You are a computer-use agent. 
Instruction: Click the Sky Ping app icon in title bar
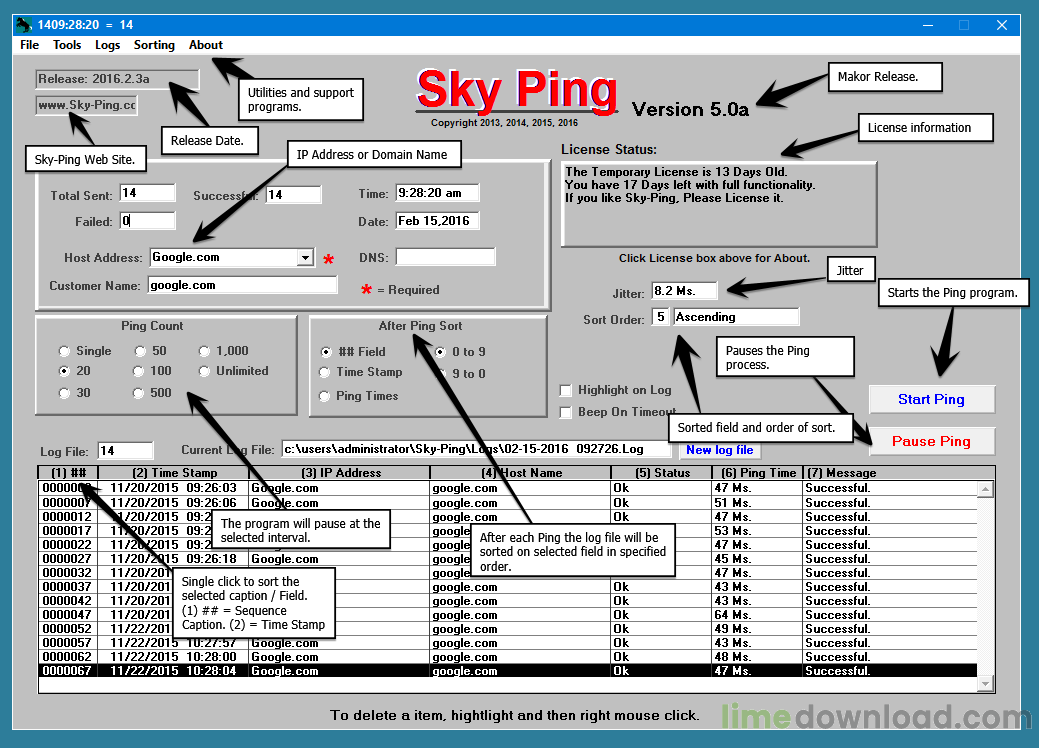[x=24, y=25]
